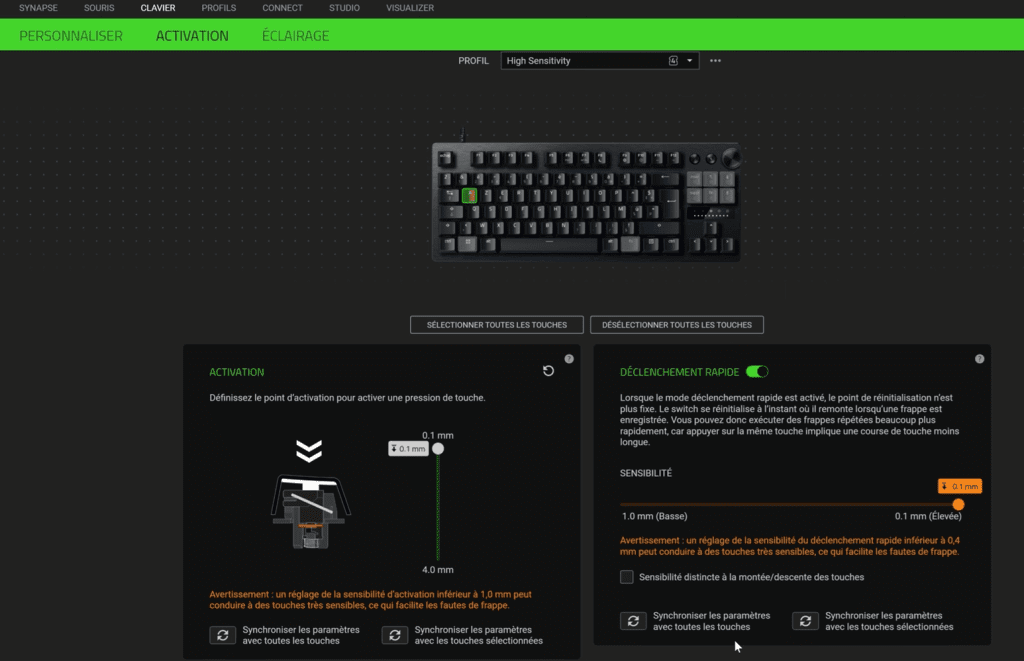
Task: Sync activation settings with selected keys icon
Action: click(x=394, y=635)
